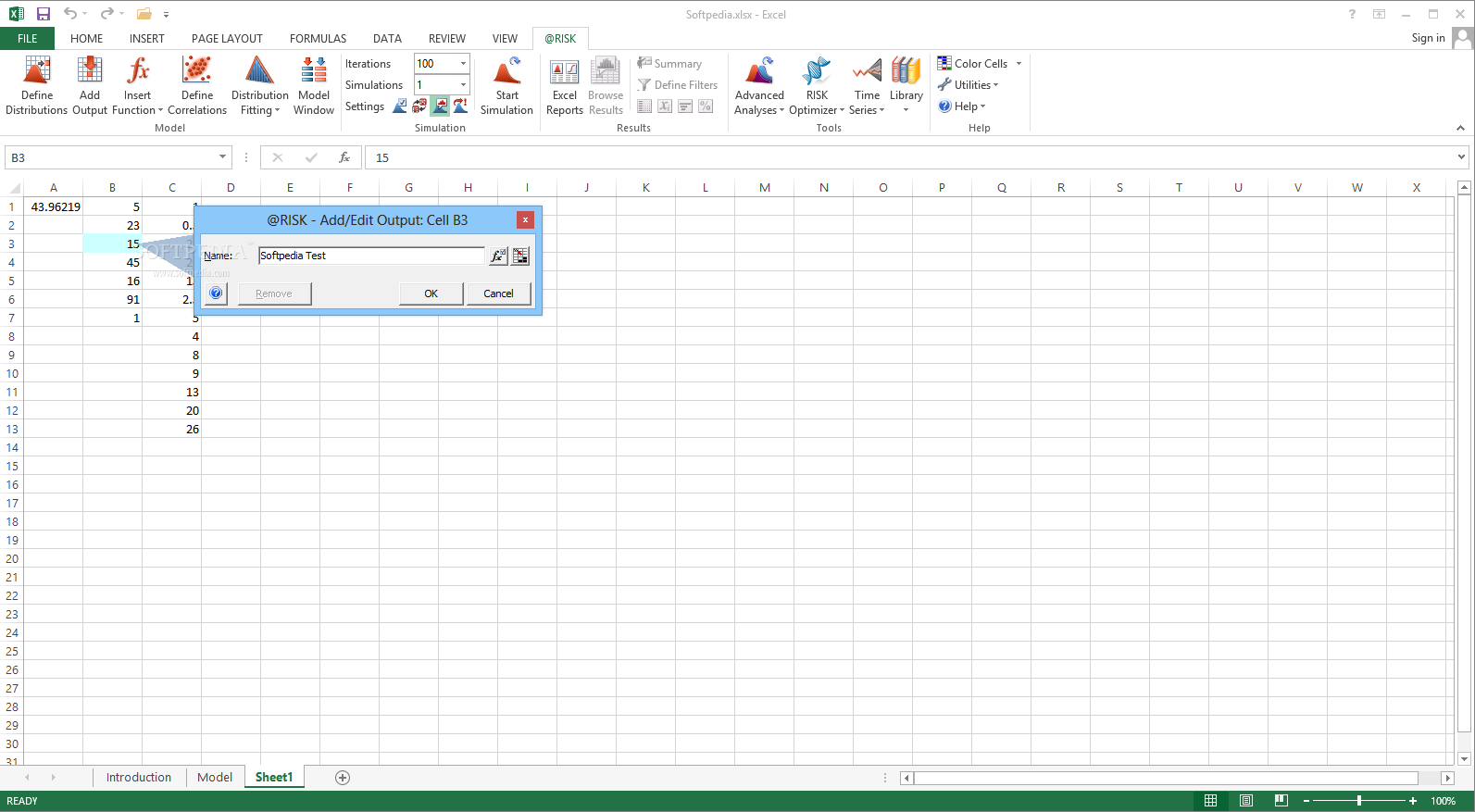Open the @RISK Help dropdown
Image resolution: width=1475 pixels, height=812 pixels.
[961, 106]
